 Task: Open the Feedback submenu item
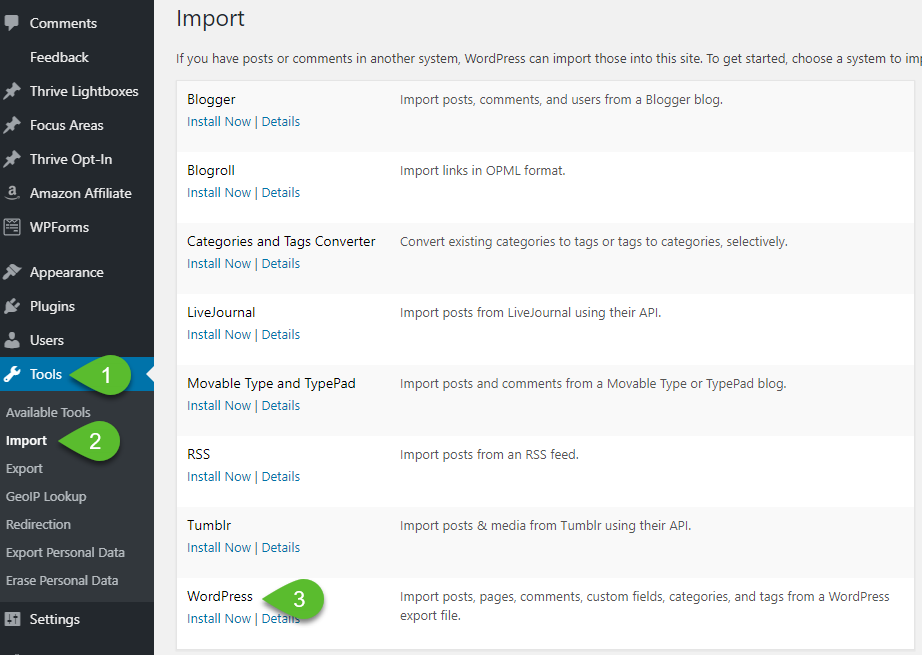59,57
